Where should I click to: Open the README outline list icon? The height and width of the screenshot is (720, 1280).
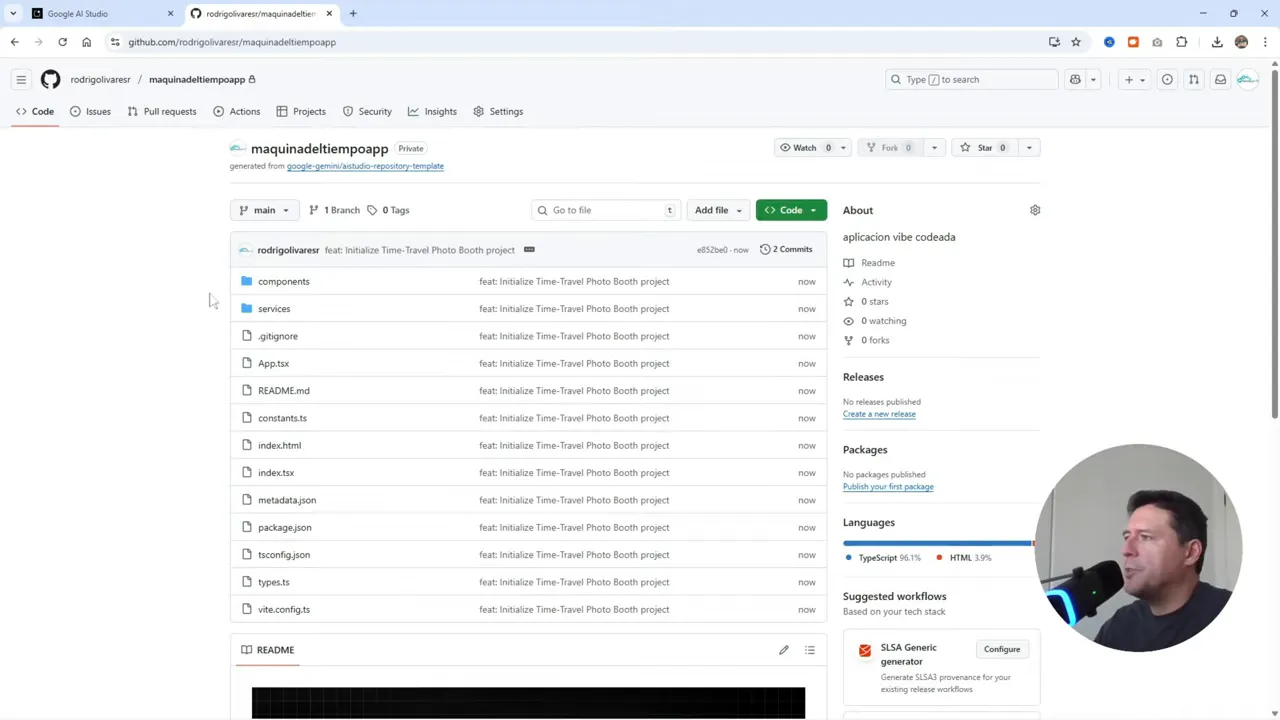810,650
